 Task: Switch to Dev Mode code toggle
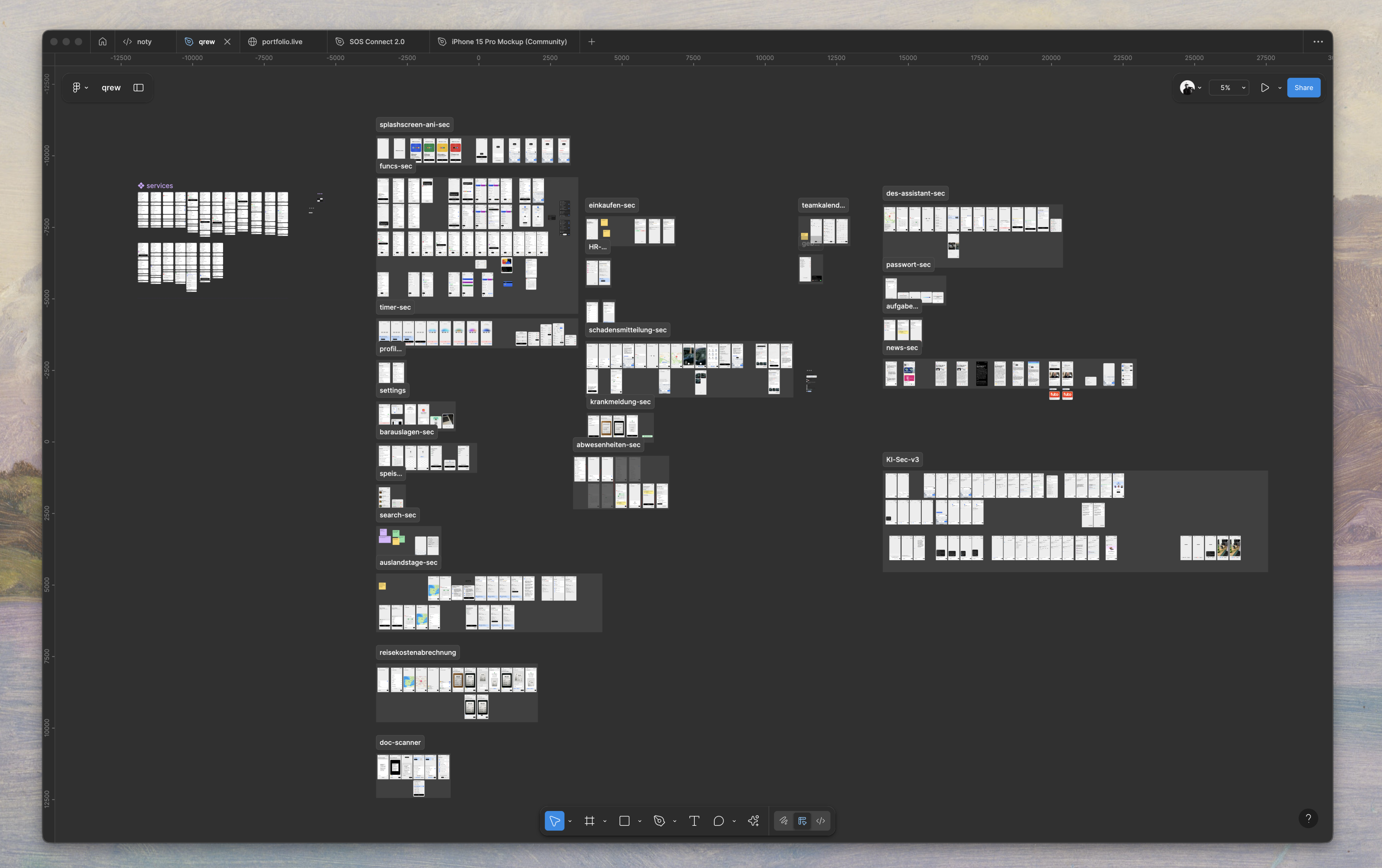coord(821,821)
